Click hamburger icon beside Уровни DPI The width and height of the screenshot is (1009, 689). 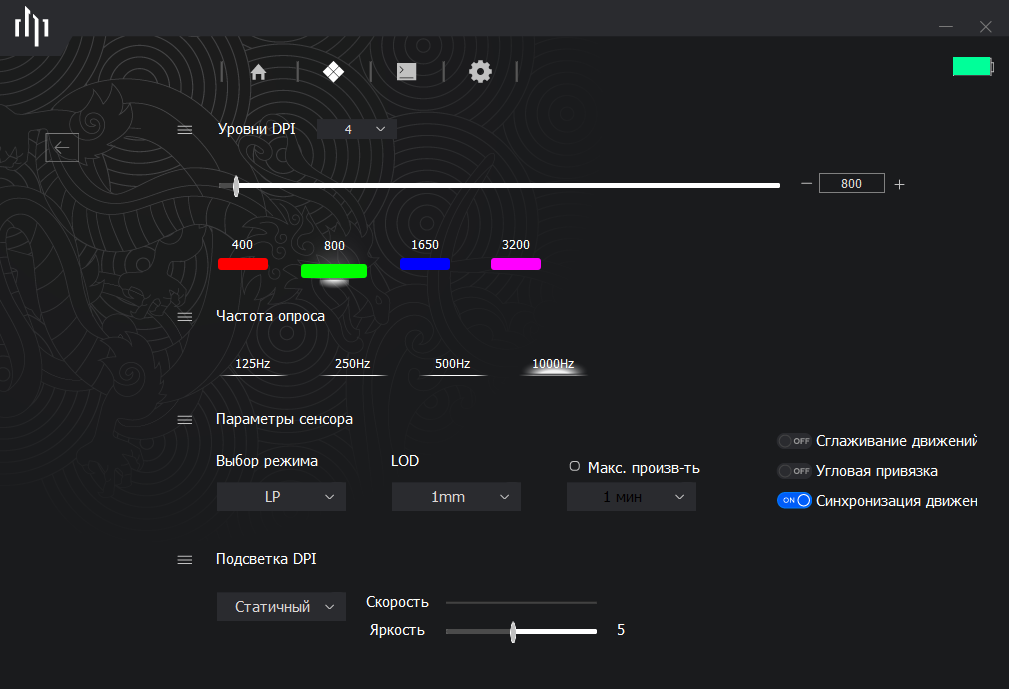(x=185, y=129)
